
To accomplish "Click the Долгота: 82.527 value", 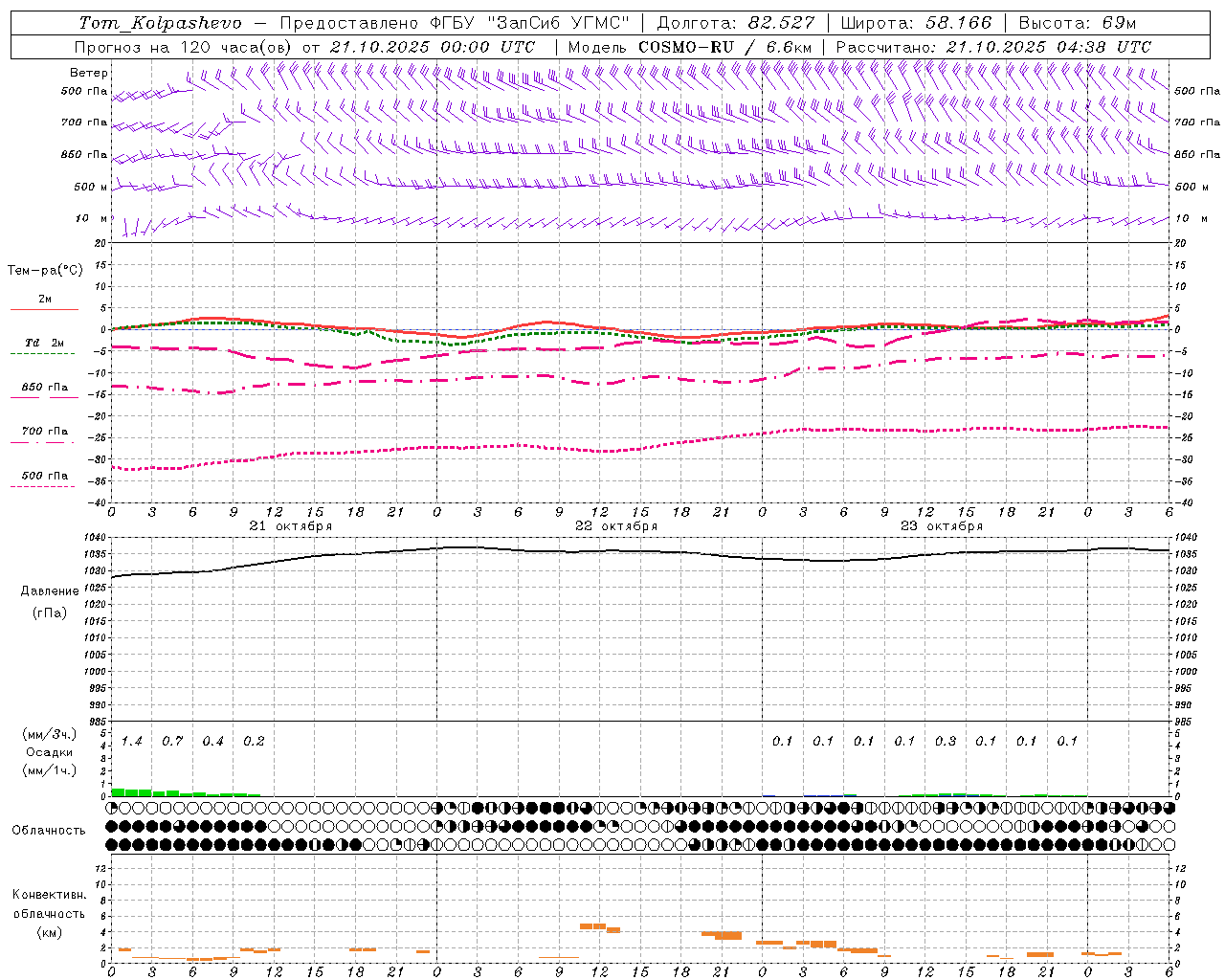I will 736,23.
